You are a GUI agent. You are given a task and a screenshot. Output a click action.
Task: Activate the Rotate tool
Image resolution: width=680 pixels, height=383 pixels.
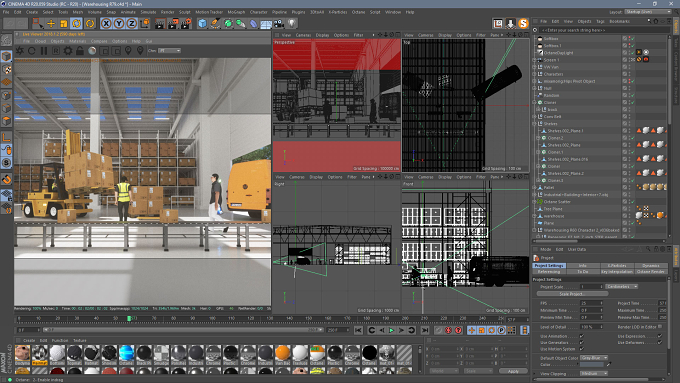[77, 23]
